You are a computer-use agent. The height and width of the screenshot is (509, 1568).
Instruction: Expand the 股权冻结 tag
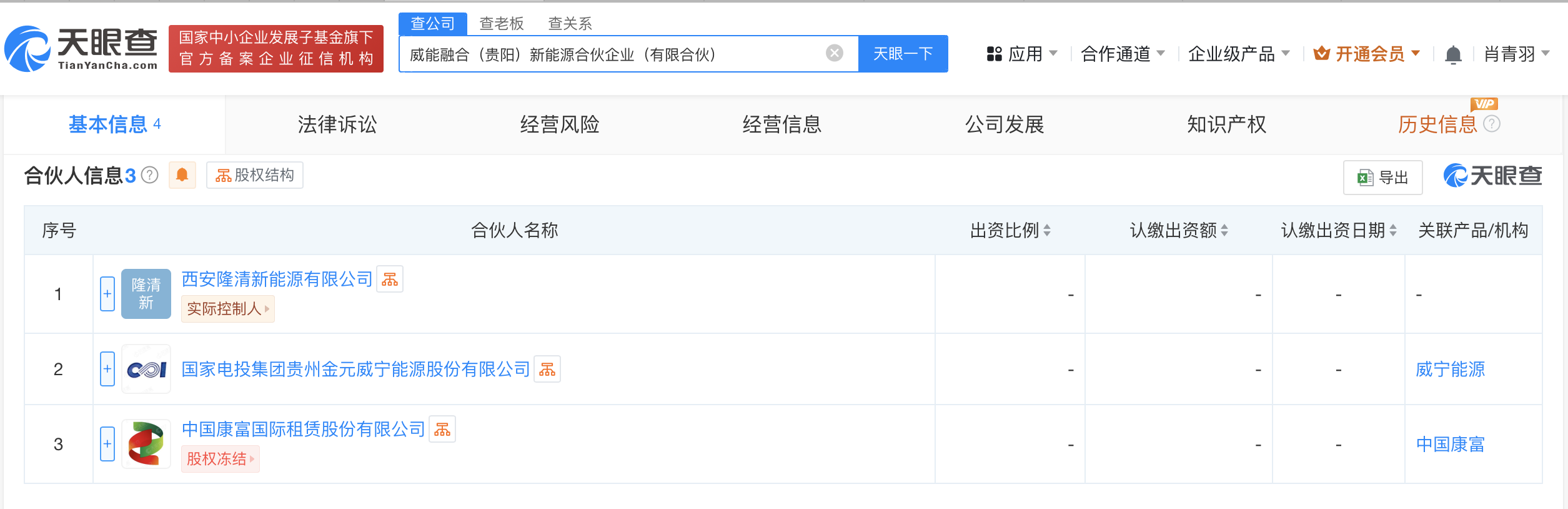point(221,459)
